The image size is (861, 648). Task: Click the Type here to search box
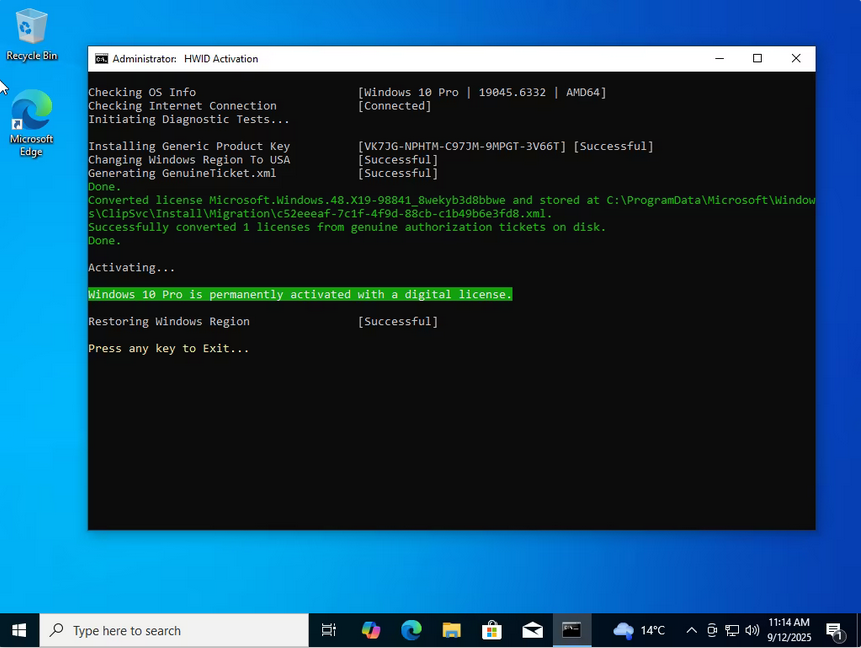(x=174, y=630)
